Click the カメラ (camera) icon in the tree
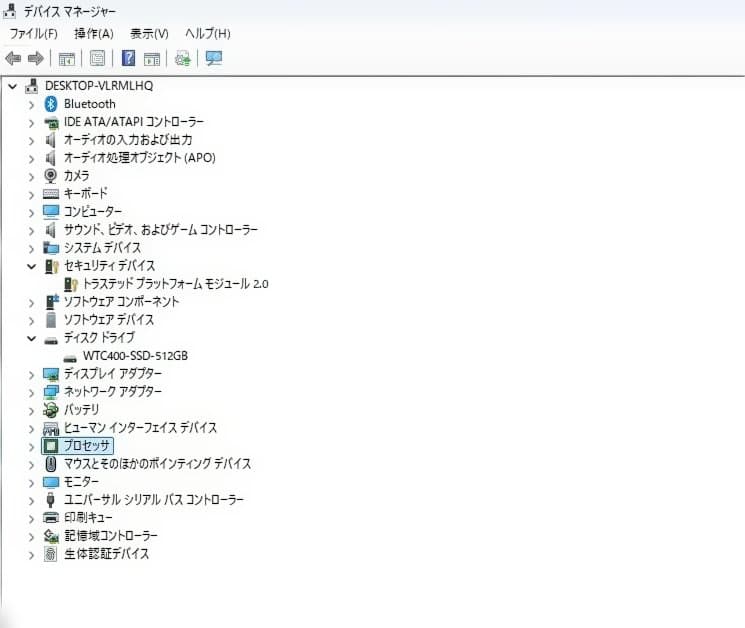The height and width of the screenshot is (628, 745). point(52,176)
